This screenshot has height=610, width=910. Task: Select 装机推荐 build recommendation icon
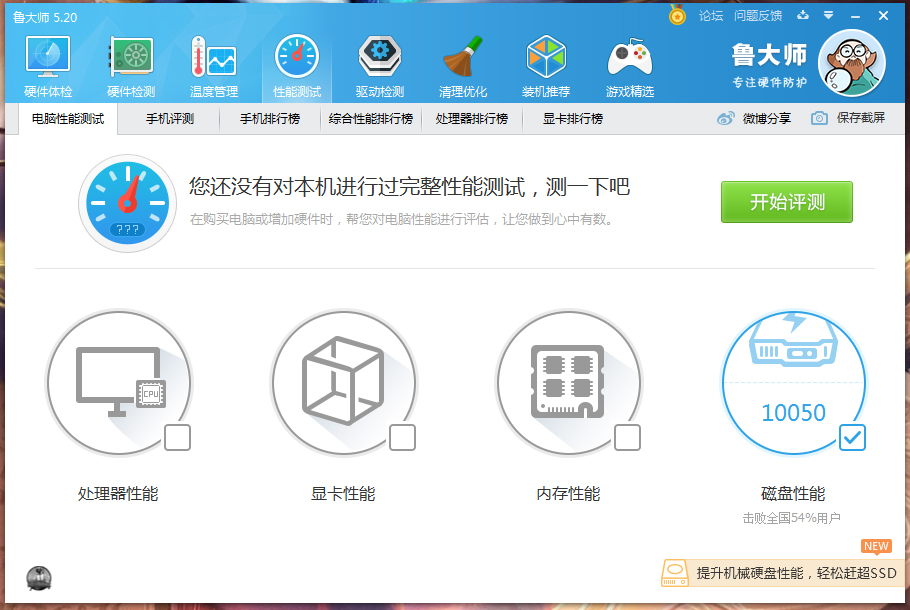546,60
